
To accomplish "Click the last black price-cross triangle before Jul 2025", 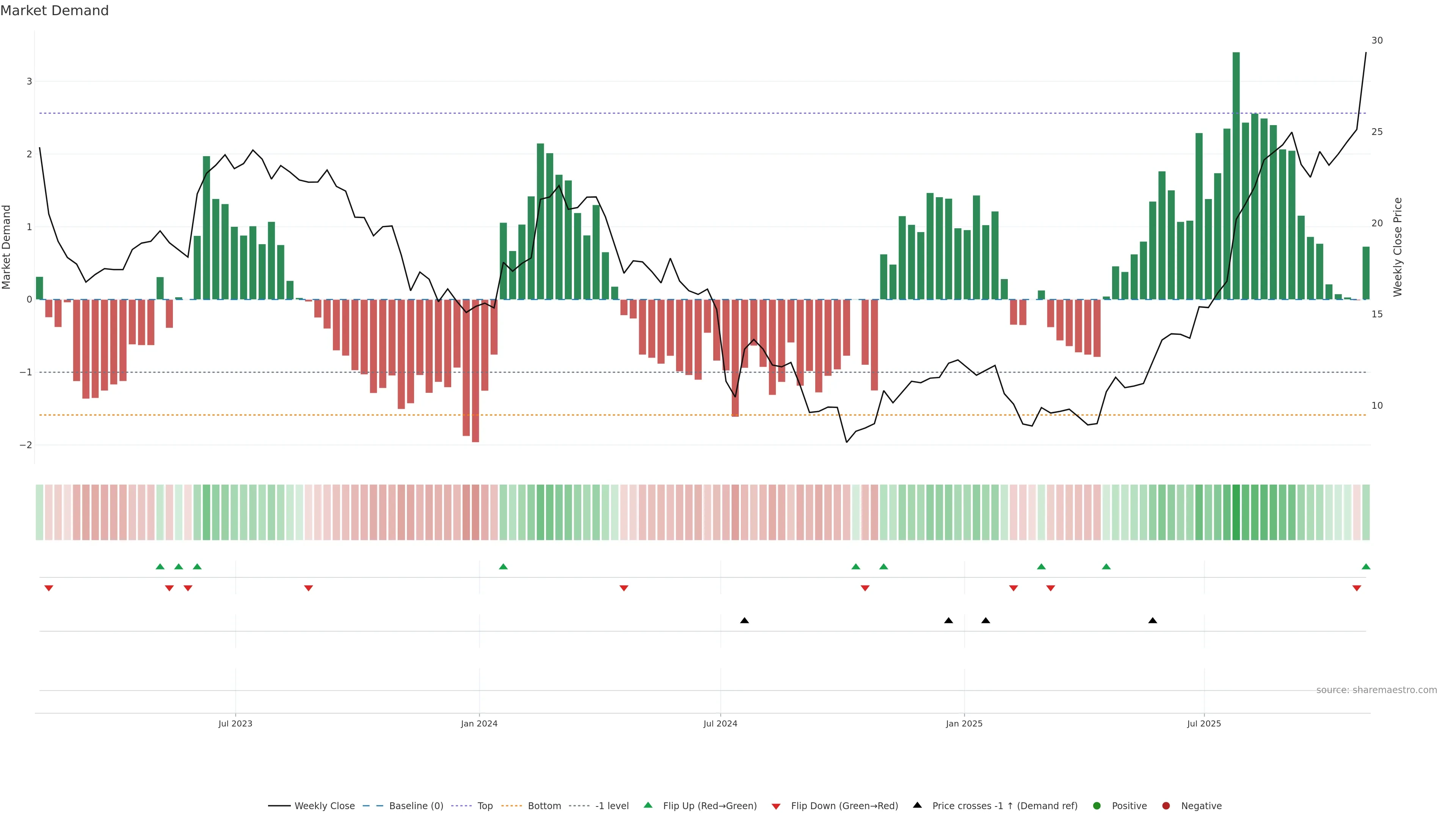I will point(1153,621).
